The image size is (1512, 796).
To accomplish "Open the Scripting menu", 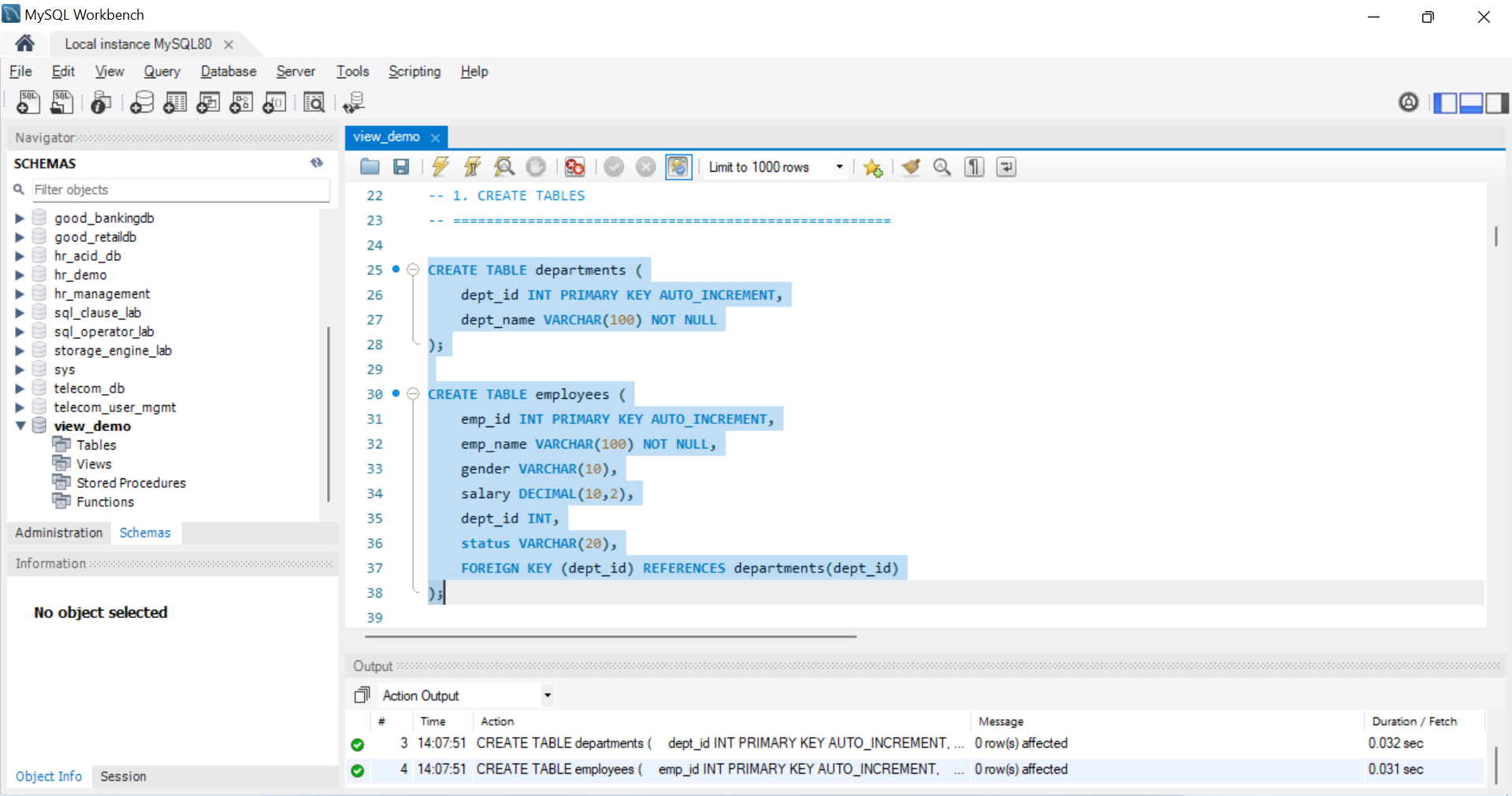I will (x=414, y=71).
